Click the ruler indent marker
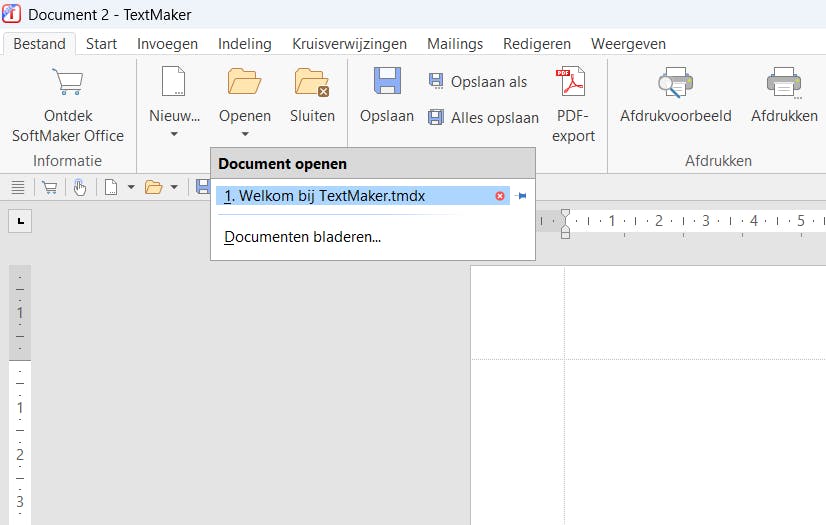826x525 pixels. click(565, 224)
